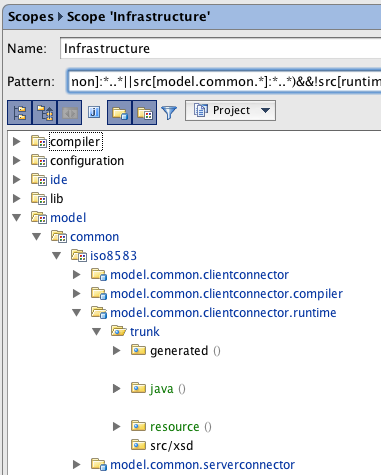381x475 pixels.
Task: Expand the generated folder
Action: [117, 351]
